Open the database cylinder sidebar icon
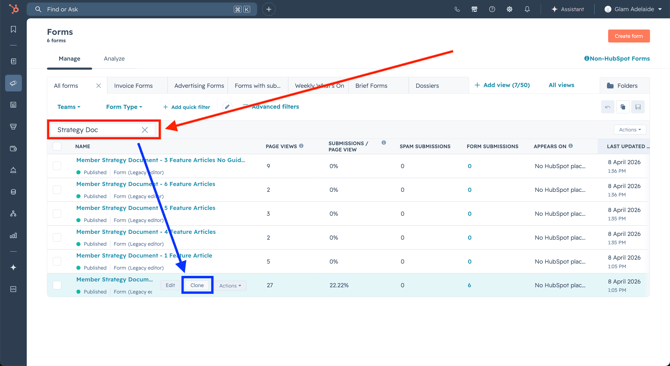 13,192
